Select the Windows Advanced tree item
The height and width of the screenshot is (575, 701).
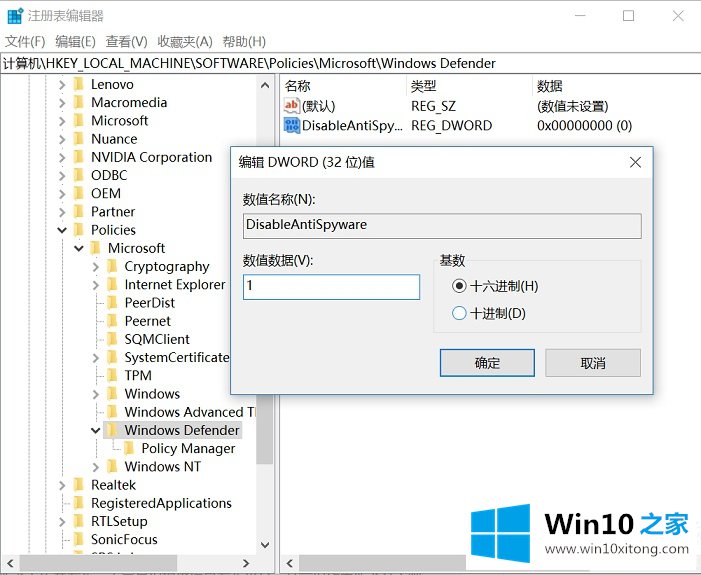(x=190, y=412)
